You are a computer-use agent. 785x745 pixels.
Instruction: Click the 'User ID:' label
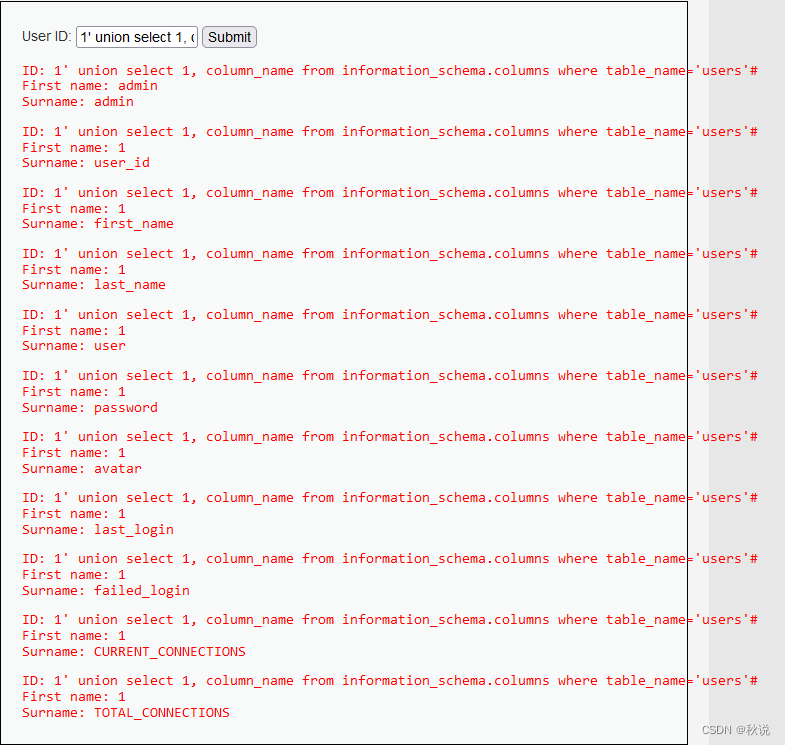(47, 37)
